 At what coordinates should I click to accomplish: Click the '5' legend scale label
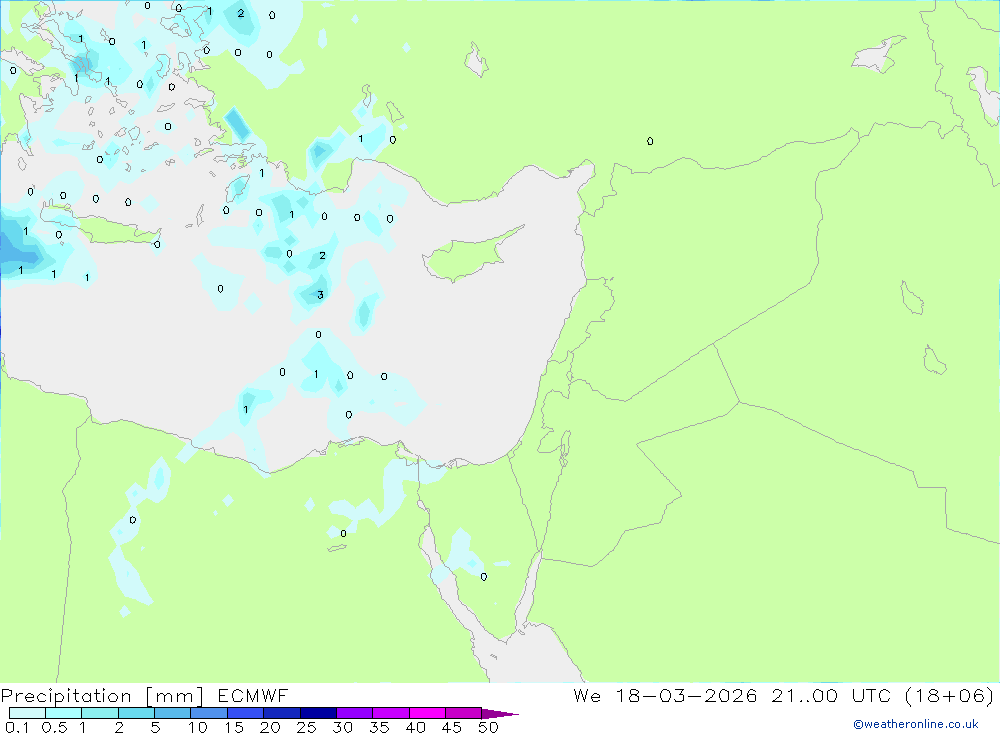tap(155, 727)
